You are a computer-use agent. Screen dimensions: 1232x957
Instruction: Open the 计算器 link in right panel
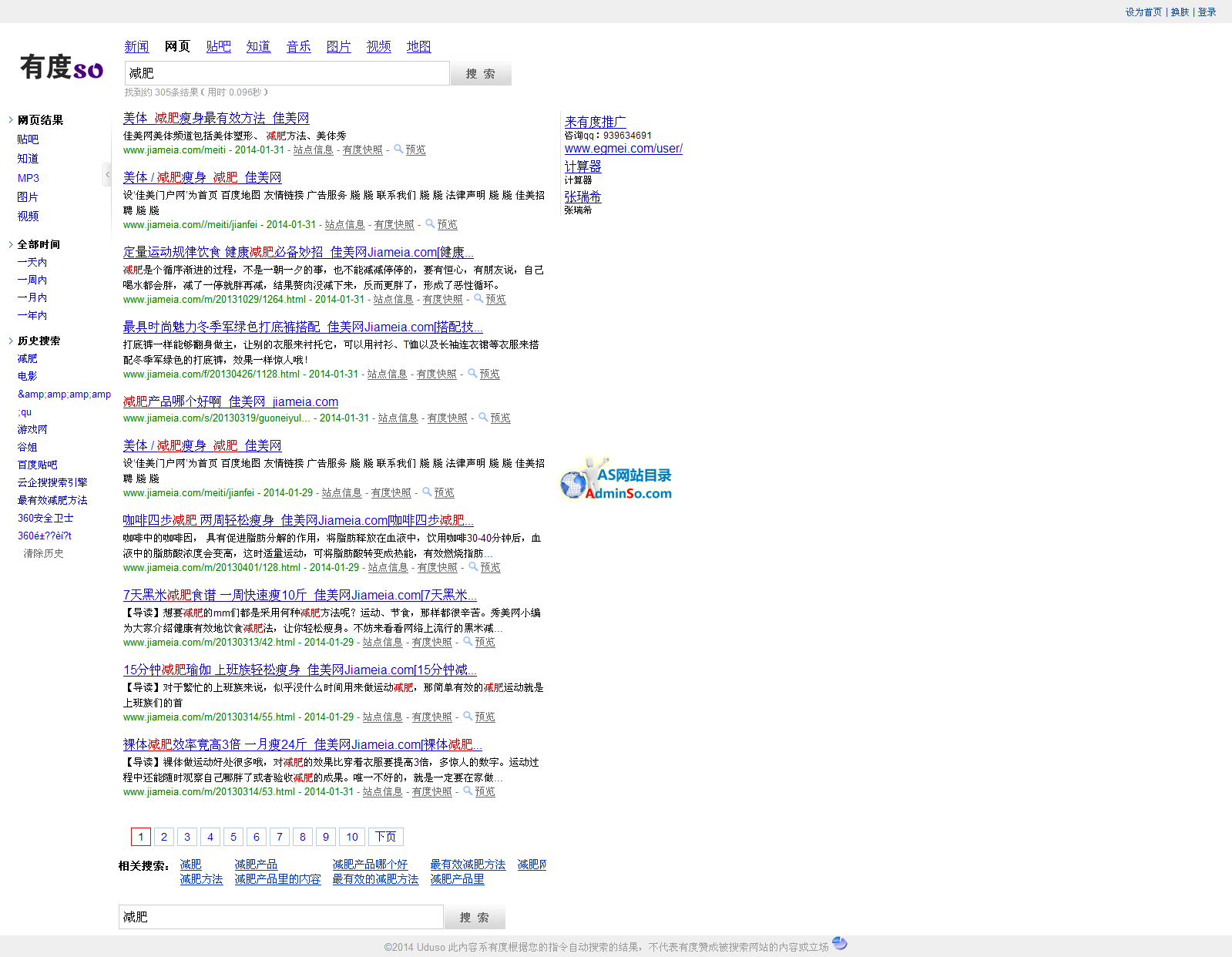pos(582,166)
